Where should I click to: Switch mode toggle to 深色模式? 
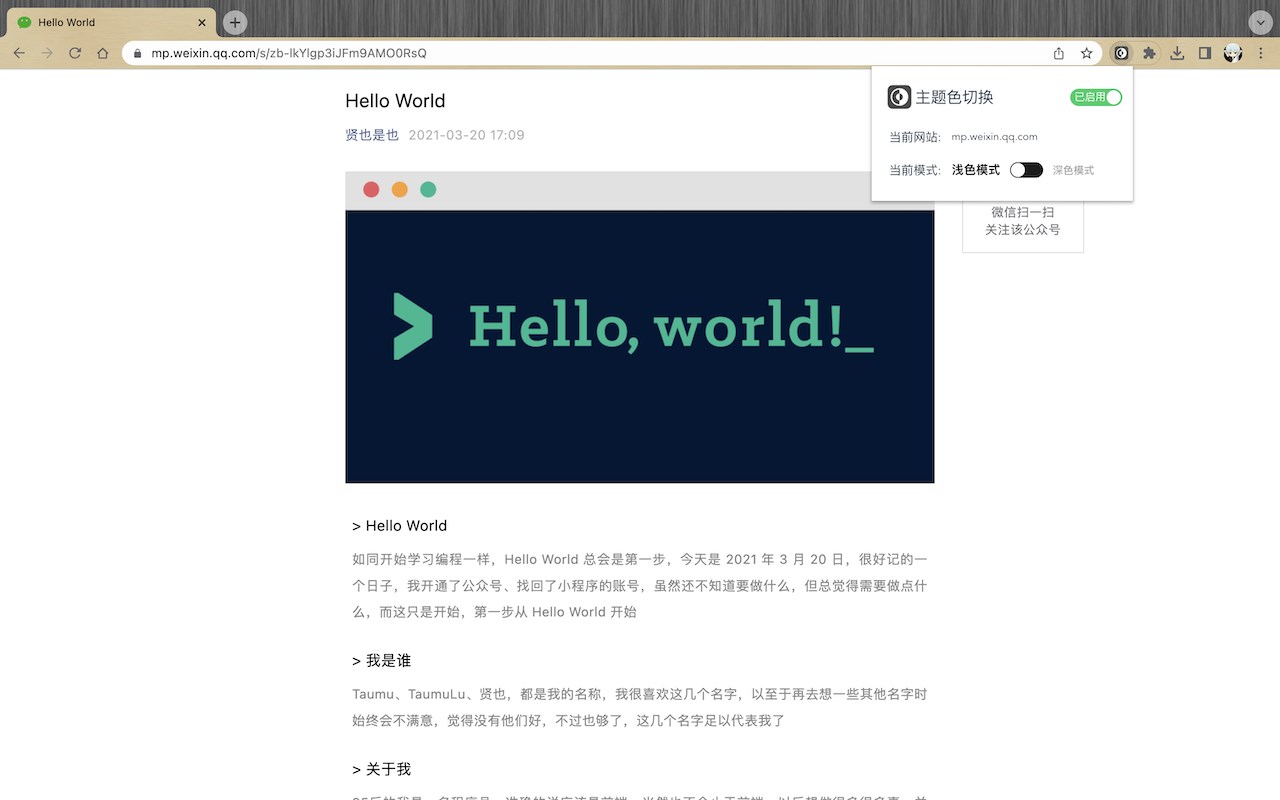1026,170
